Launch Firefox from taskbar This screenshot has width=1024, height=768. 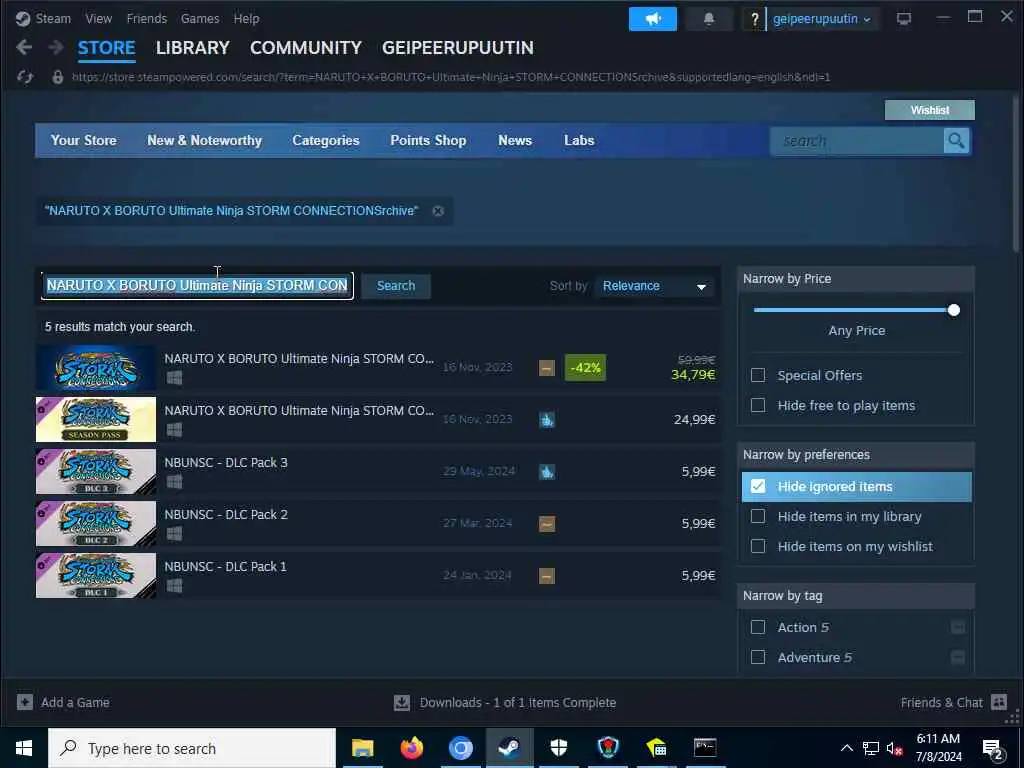click(411, 748)
